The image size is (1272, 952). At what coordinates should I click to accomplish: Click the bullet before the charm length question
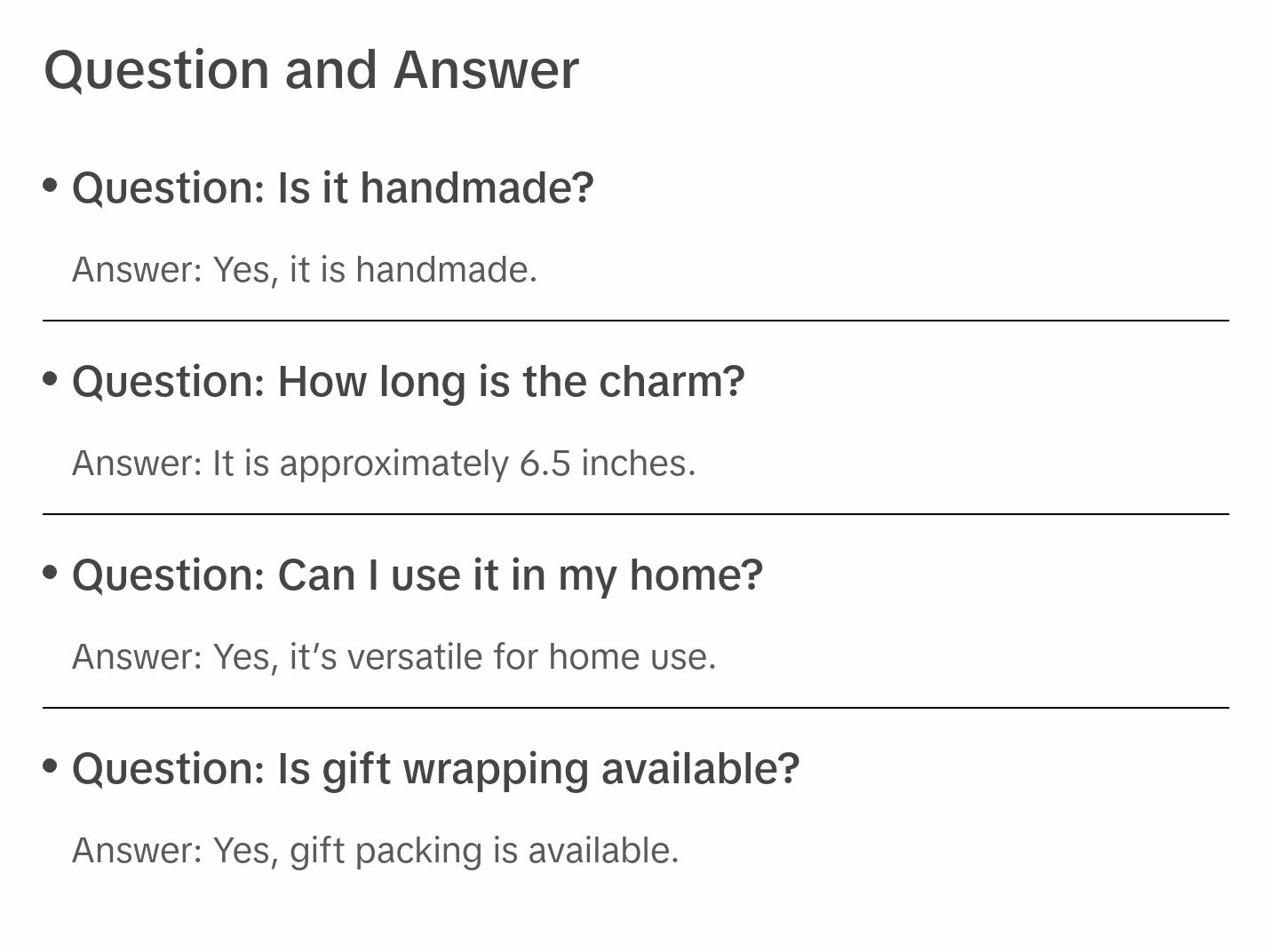(x=51, y=378)
